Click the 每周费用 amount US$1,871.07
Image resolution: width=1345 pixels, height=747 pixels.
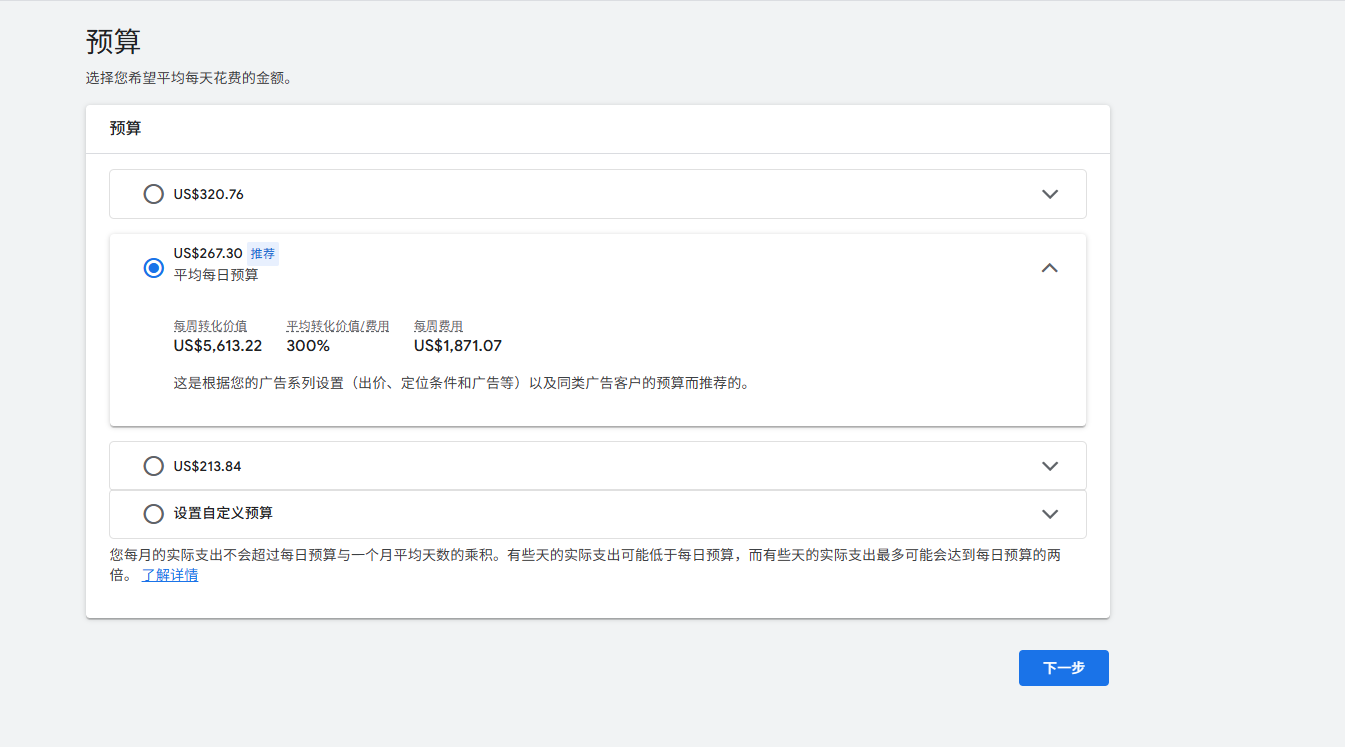[457, 345]
